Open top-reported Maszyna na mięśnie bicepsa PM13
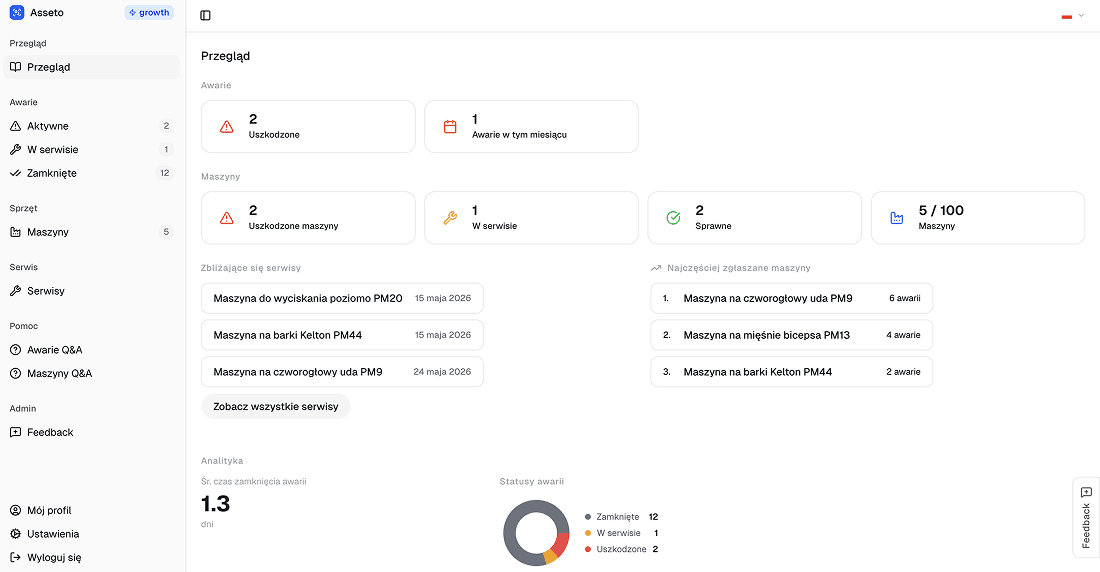 (x=791, y=335)
